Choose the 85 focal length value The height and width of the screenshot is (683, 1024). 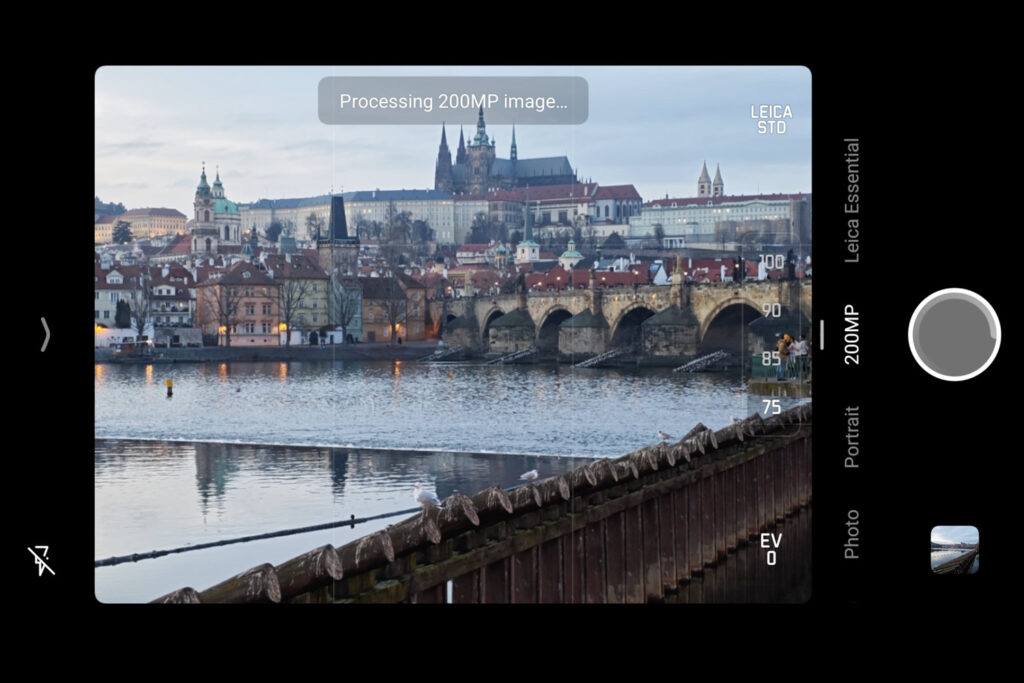point(771,358)
